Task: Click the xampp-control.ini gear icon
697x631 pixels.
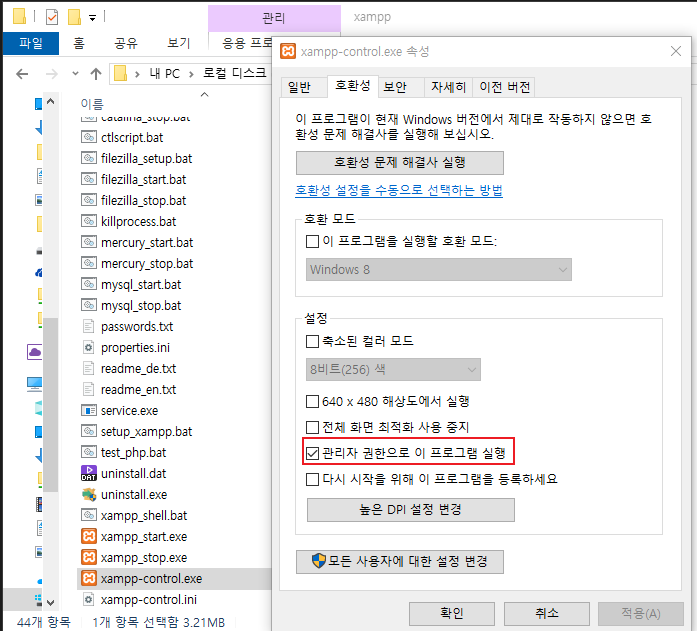Action: (x=89, y=599)
